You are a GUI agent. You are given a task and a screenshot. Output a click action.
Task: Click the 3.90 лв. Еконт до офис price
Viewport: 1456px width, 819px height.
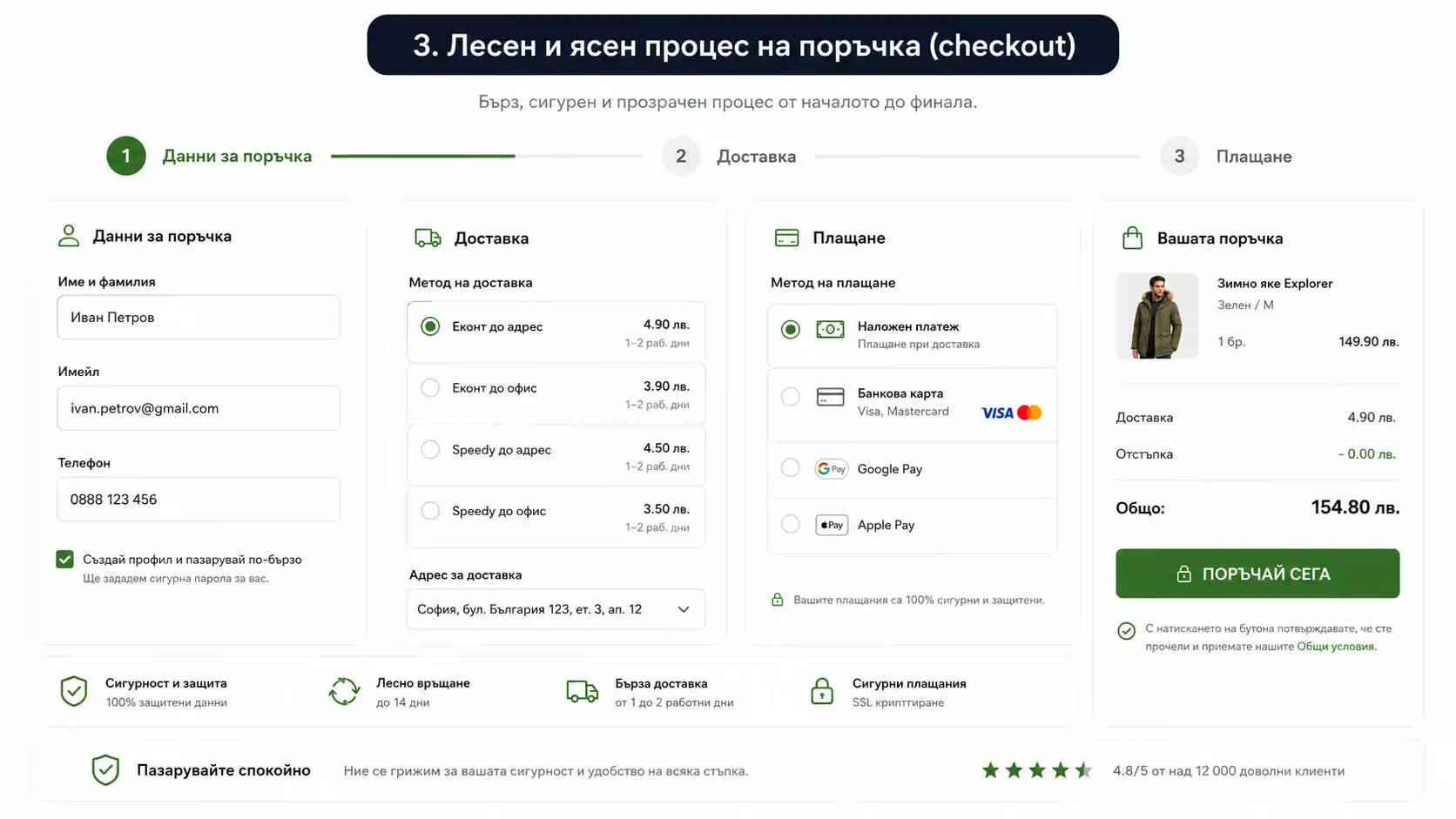(x=666, y=386)
